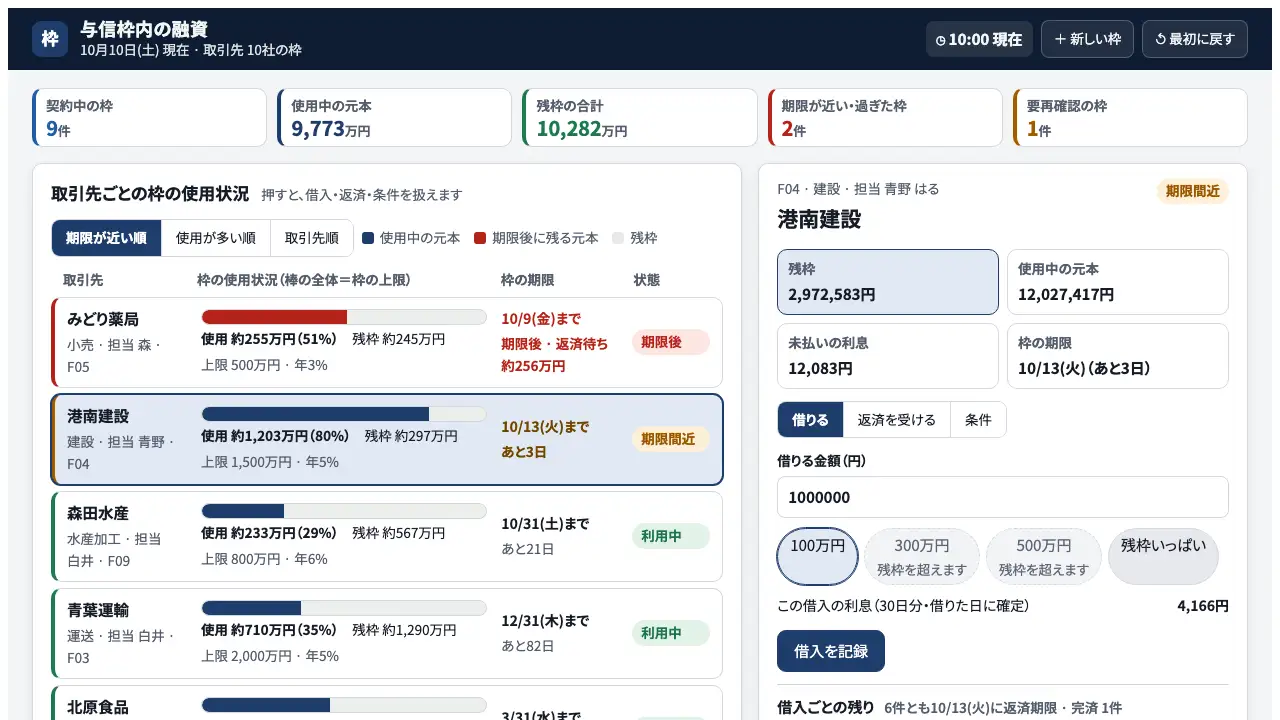The height and width of the screenshot is (720, 1280).
Task: Switch to the 条件 tab
Action: click(x=978, y=420)
